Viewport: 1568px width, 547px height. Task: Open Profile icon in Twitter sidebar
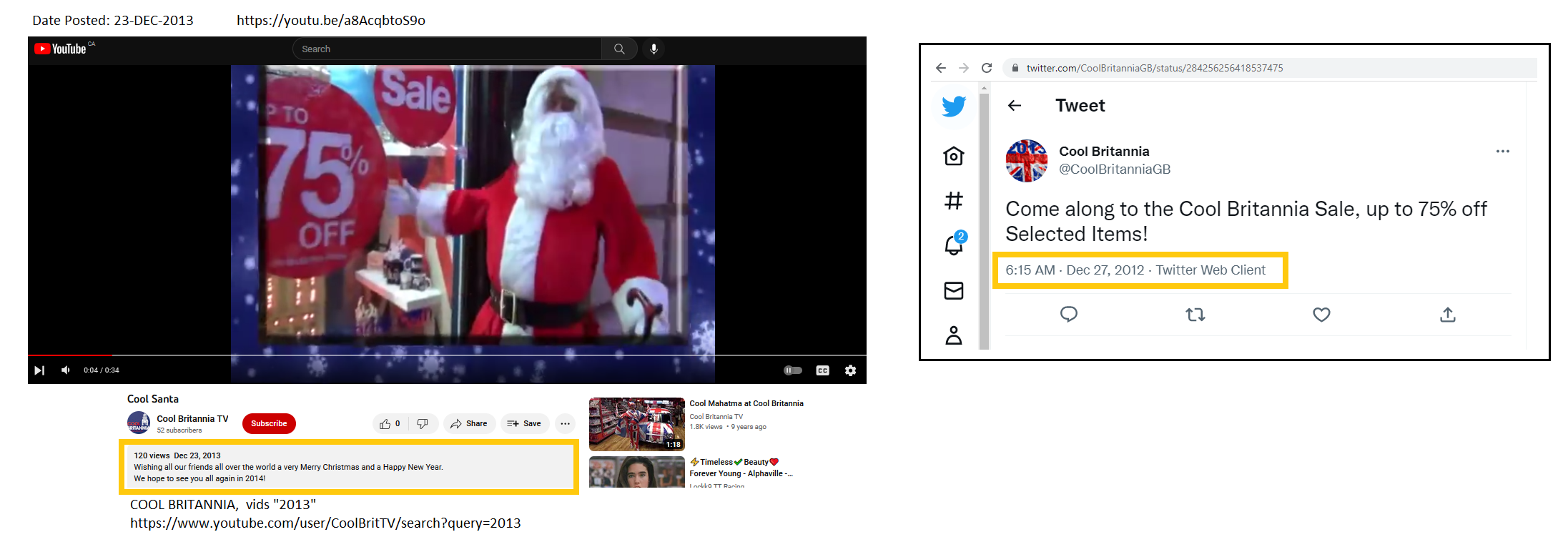pyautogui.click(x=954, y=335)
